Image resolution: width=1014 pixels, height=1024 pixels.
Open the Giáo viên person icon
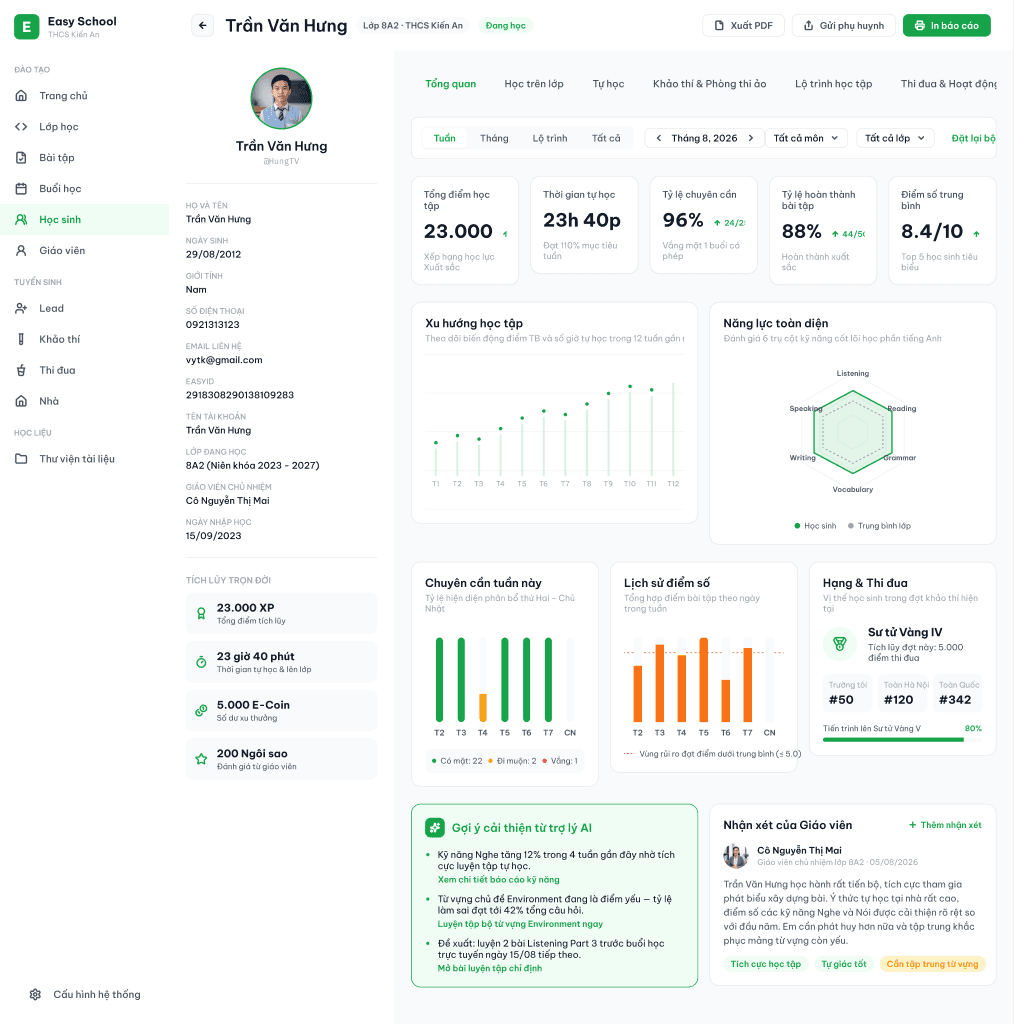pos(22,251)
